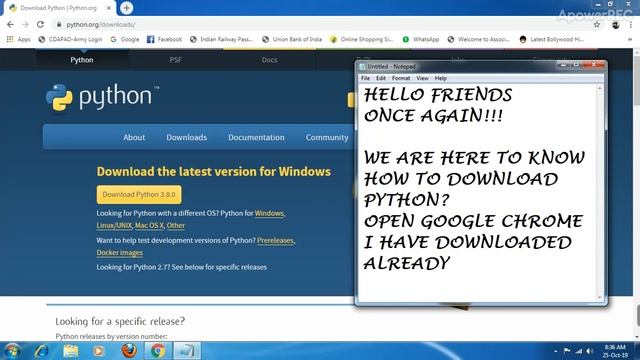Open the taskbar clock and date
Screen dimensions: 640x360
click(615, 351)
